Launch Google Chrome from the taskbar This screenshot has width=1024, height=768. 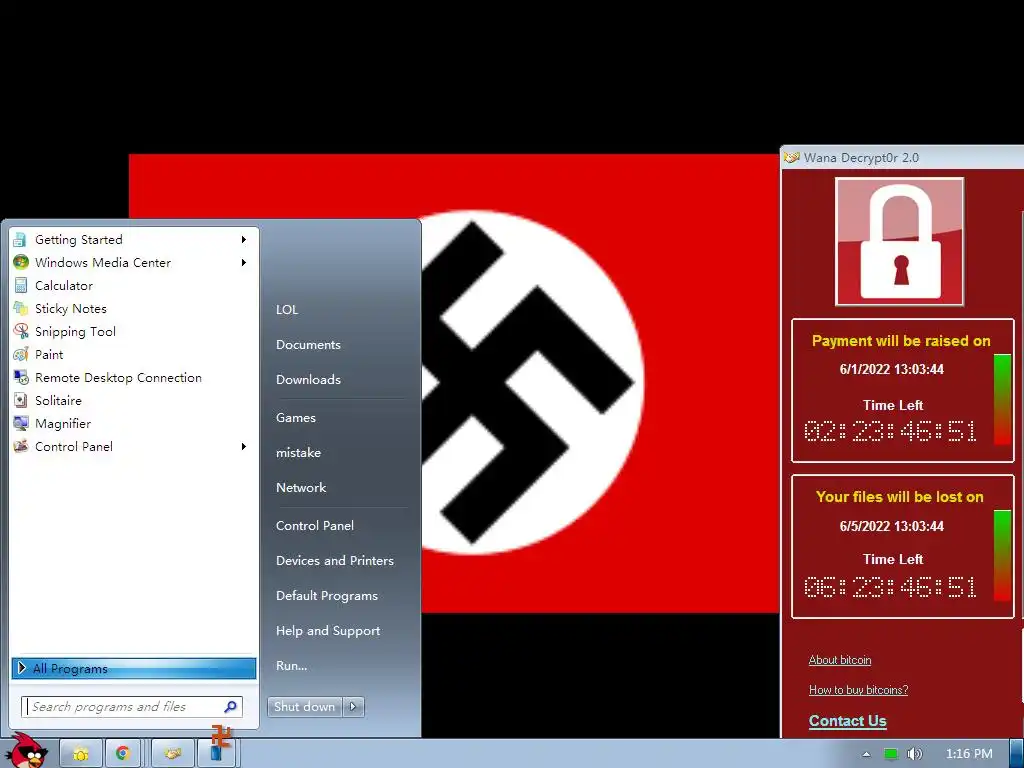pos(122,754)
